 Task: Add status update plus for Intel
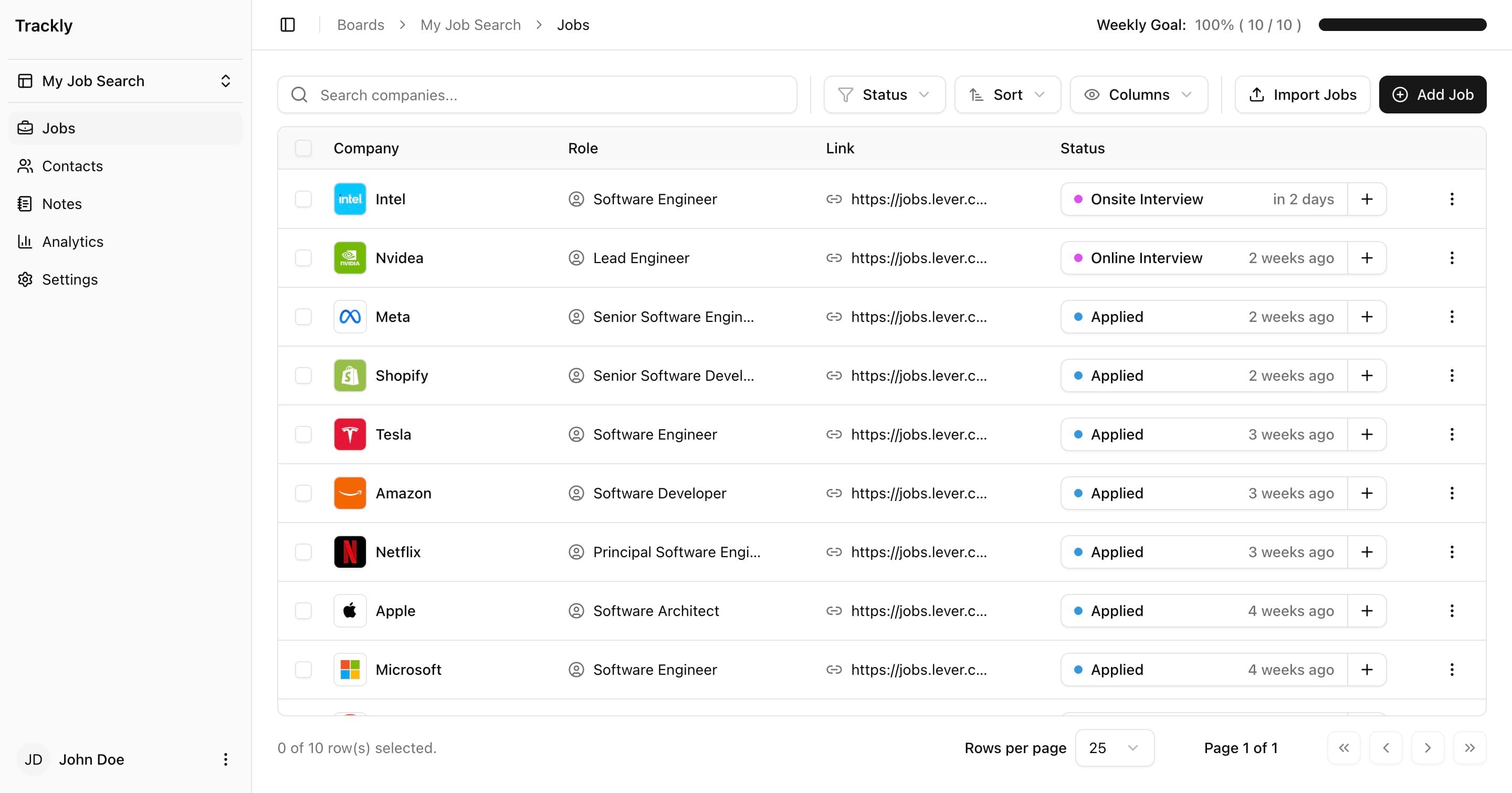click(x=1367, y=199)
